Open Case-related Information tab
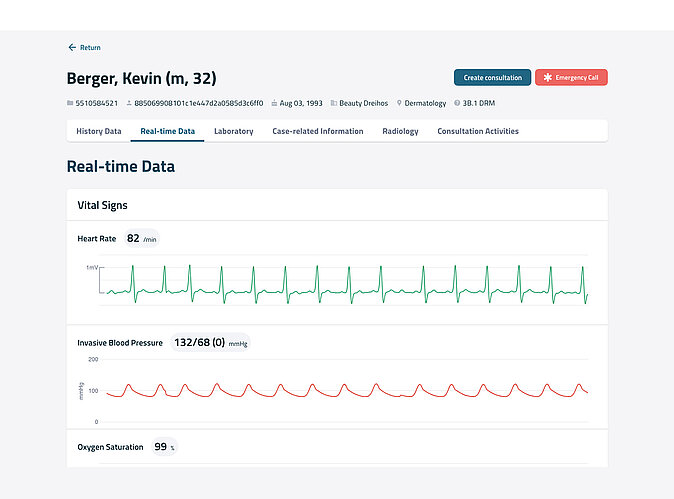The width and height of the screenshot is (674, 499). pyautogui.click(x=318, y=131)
